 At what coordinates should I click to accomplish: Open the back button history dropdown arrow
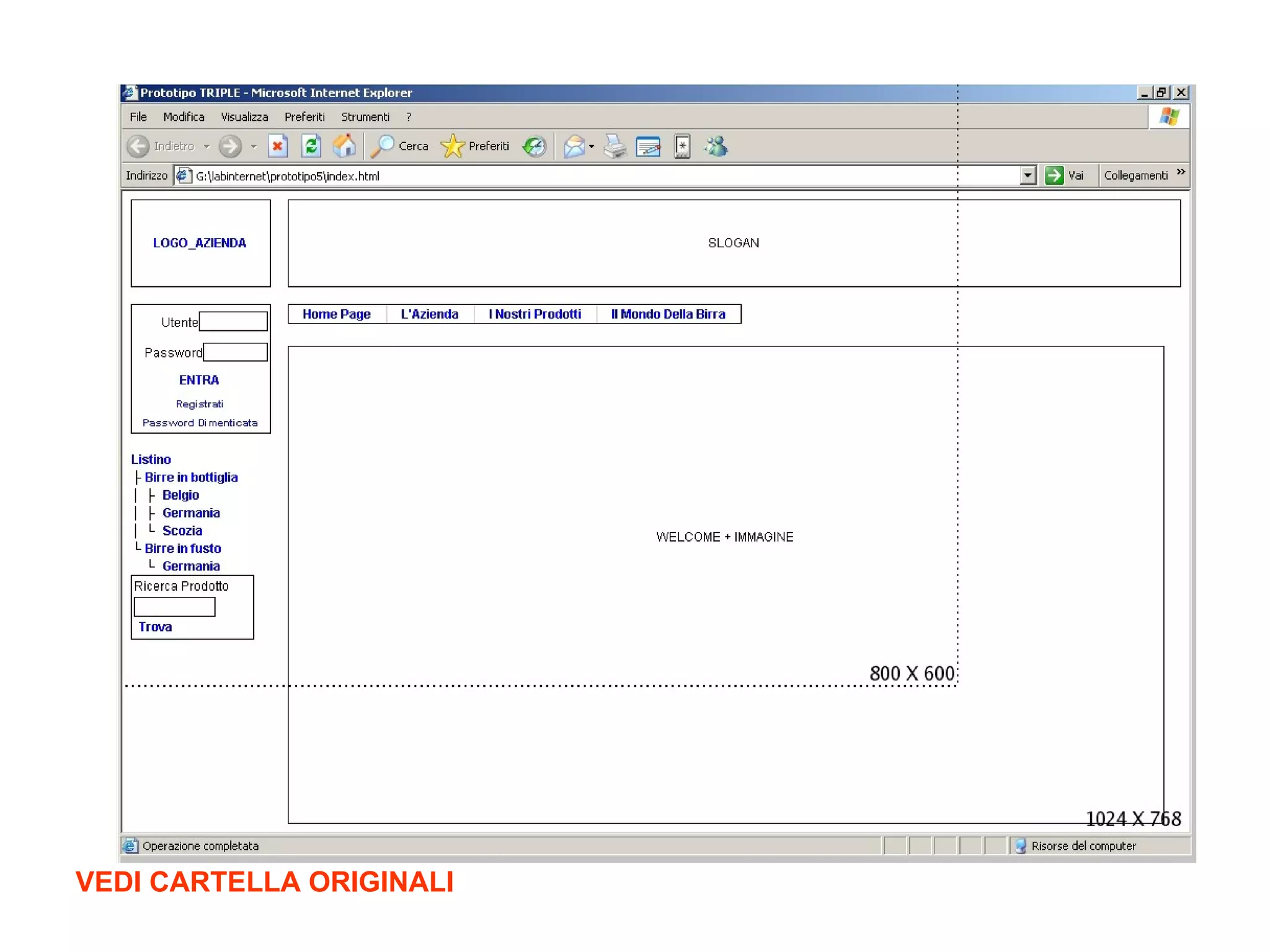coord(206,147)
